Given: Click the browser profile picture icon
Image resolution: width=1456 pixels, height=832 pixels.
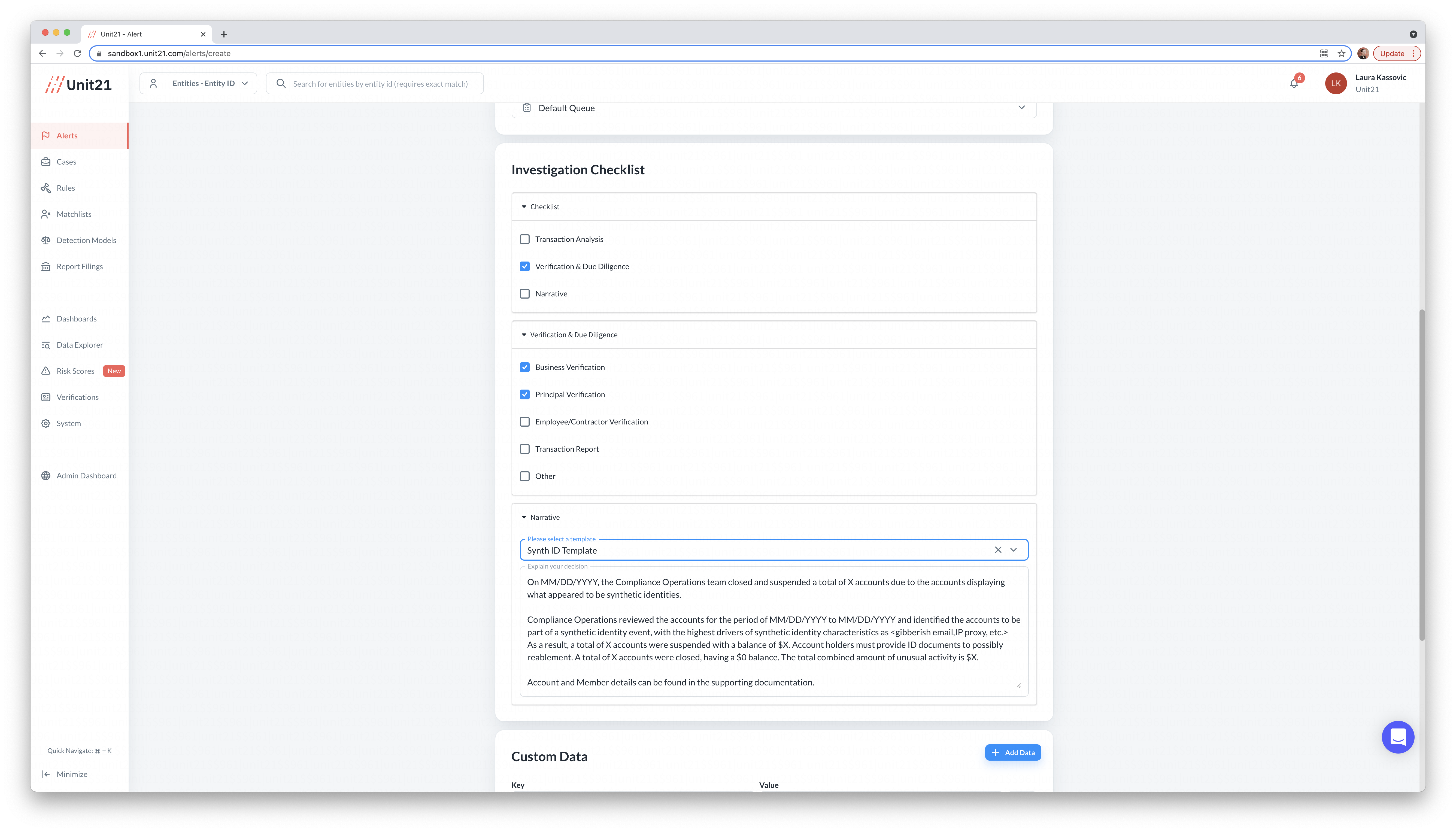Looking at the screenshot, I should click(1363, 53).
